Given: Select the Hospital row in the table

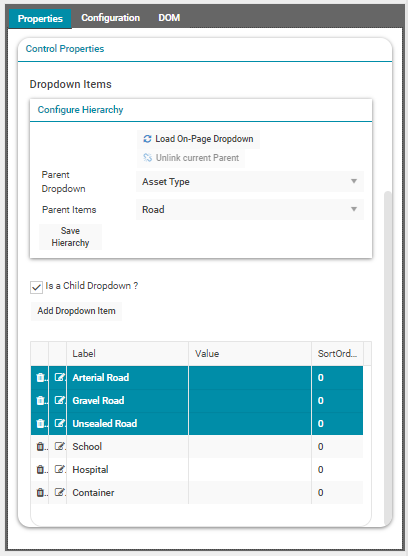Looking at the screenshot, I should [x=197, y=469].
